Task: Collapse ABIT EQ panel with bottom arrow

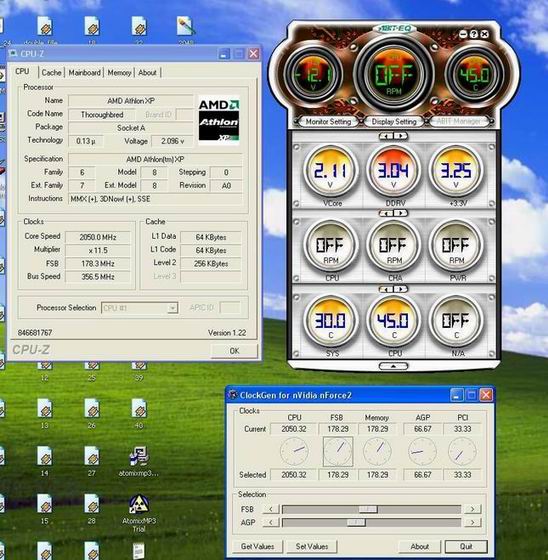Action: point(393,366)
